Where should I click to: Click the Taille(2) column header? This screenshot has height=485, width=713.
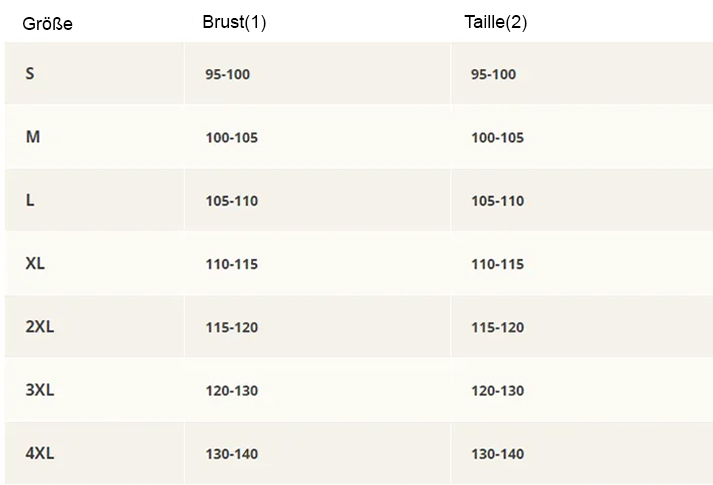pyautogui.click(x=496, y=22)
